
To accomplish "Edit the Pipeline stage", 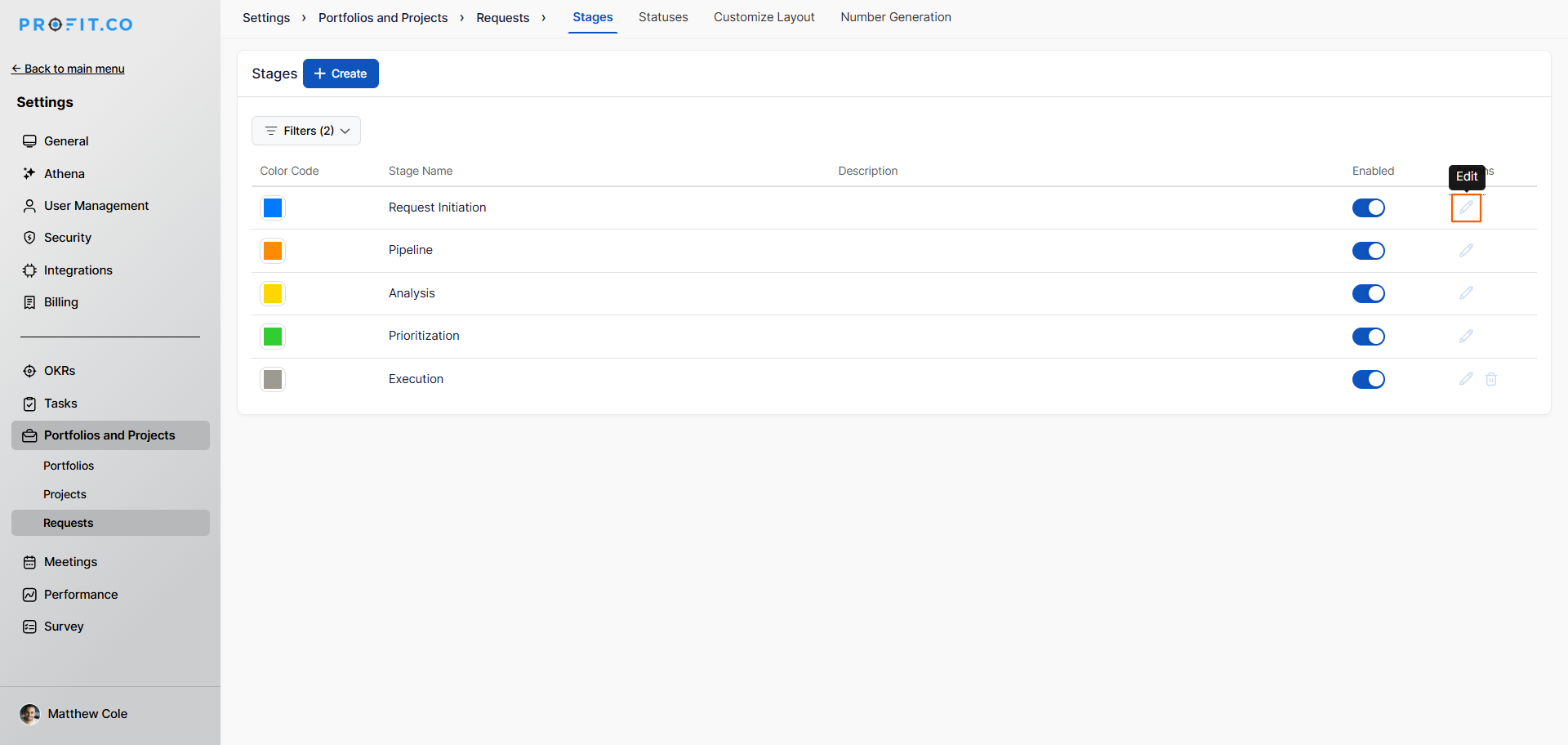I will click(x=1466, y=251).
